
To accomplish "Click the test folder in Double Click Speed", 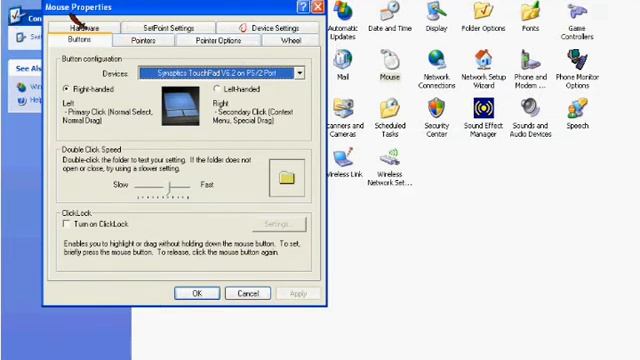I will (287, 178).
